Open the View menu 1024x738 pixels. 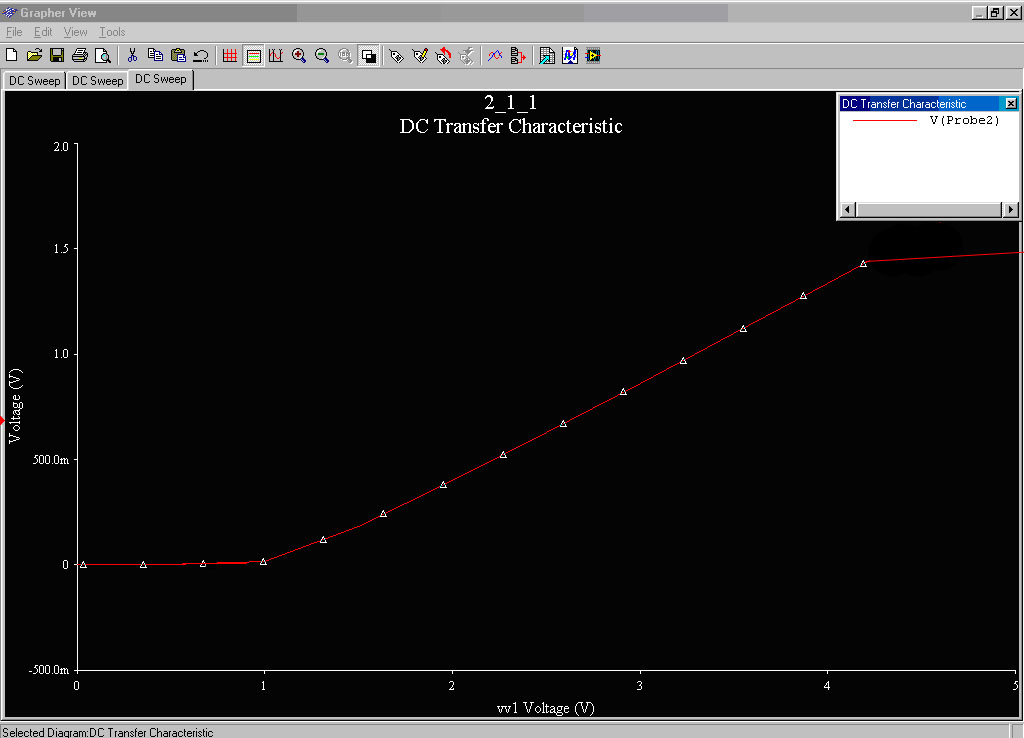[x=75, y=32]
